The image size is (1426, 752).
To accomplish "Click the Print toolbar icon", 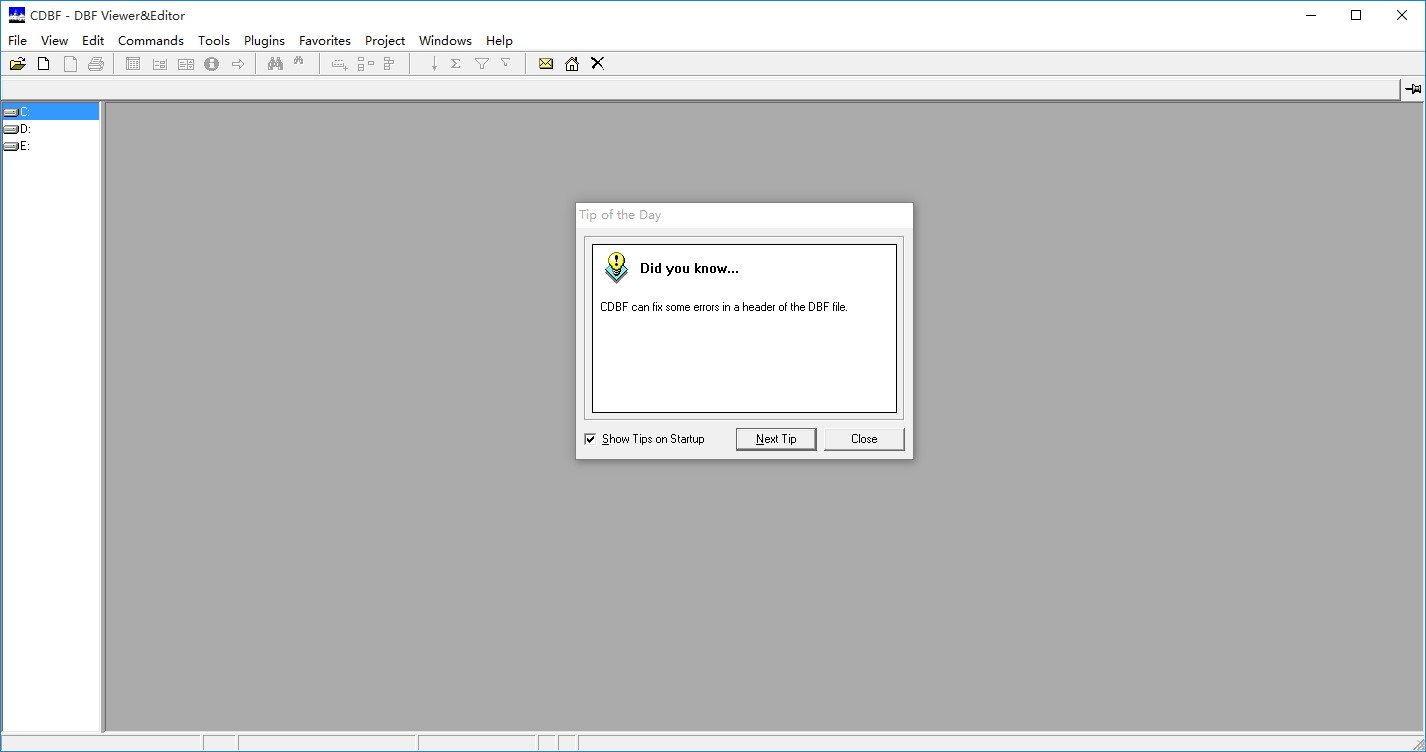I will [x=96, y=63].
